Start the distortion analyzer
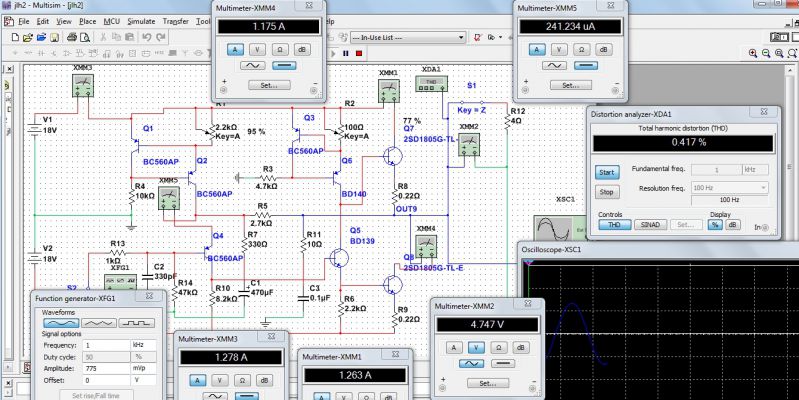The width and height of the screenshot is (799, 400). [606, 172]
